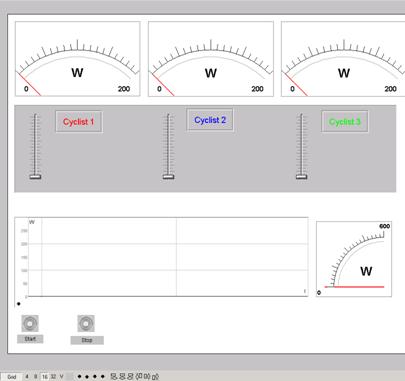Click the third wattmeter gauge above Cyclist 3
This screenshot has width=405, height=381.
click(x=343, y=59)
